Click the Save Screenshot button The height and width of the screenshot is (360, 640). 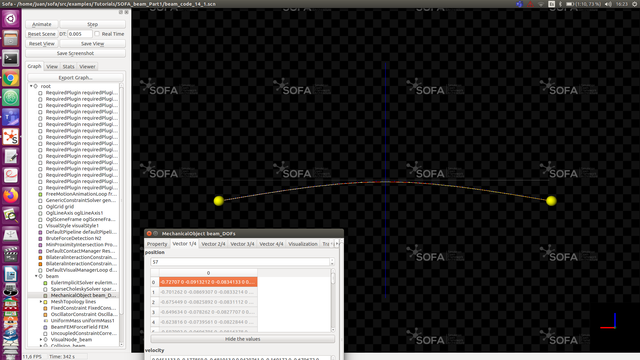tap(76, 53)
